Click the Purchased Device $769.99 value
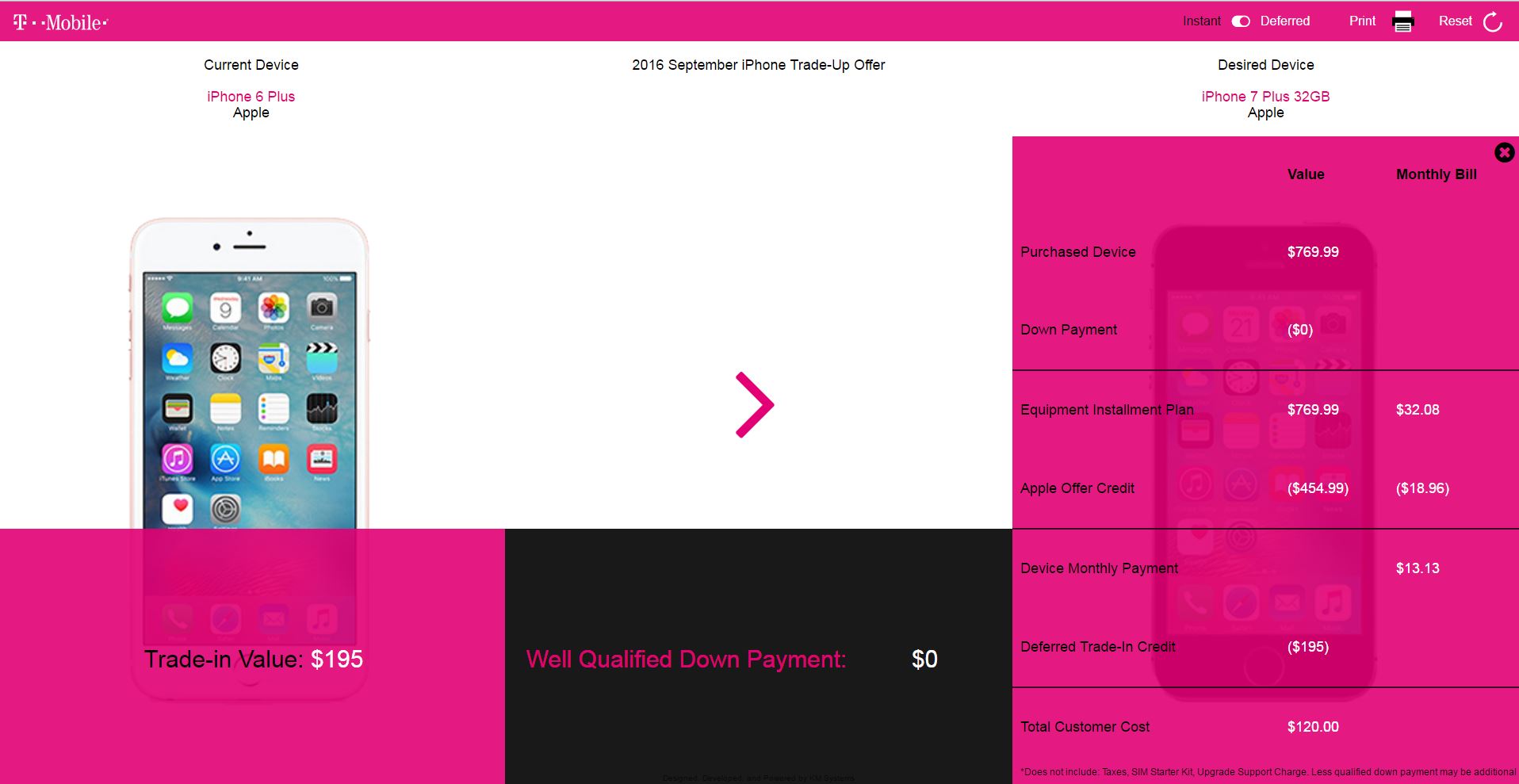Screen dimensions: 1519x784 pos(1313,252)
